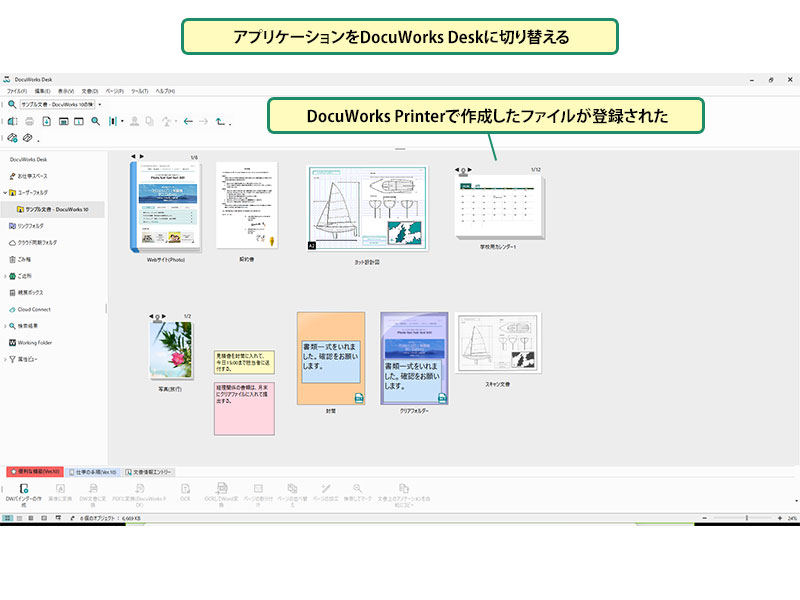Open the dropdown beside the binder stack icon
This screenshot has height=600, width=800.
[122, 121]
